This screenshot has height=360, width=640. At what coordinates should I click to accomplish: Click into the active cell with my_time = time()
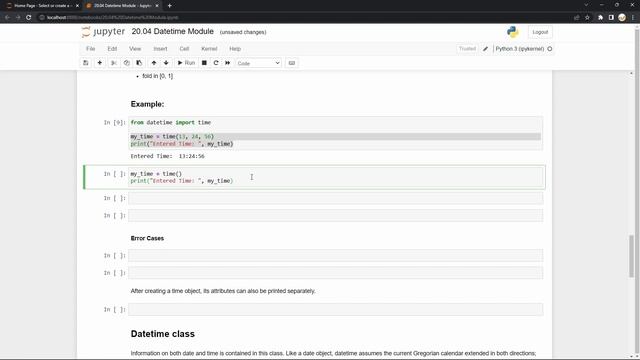[336, 177]
